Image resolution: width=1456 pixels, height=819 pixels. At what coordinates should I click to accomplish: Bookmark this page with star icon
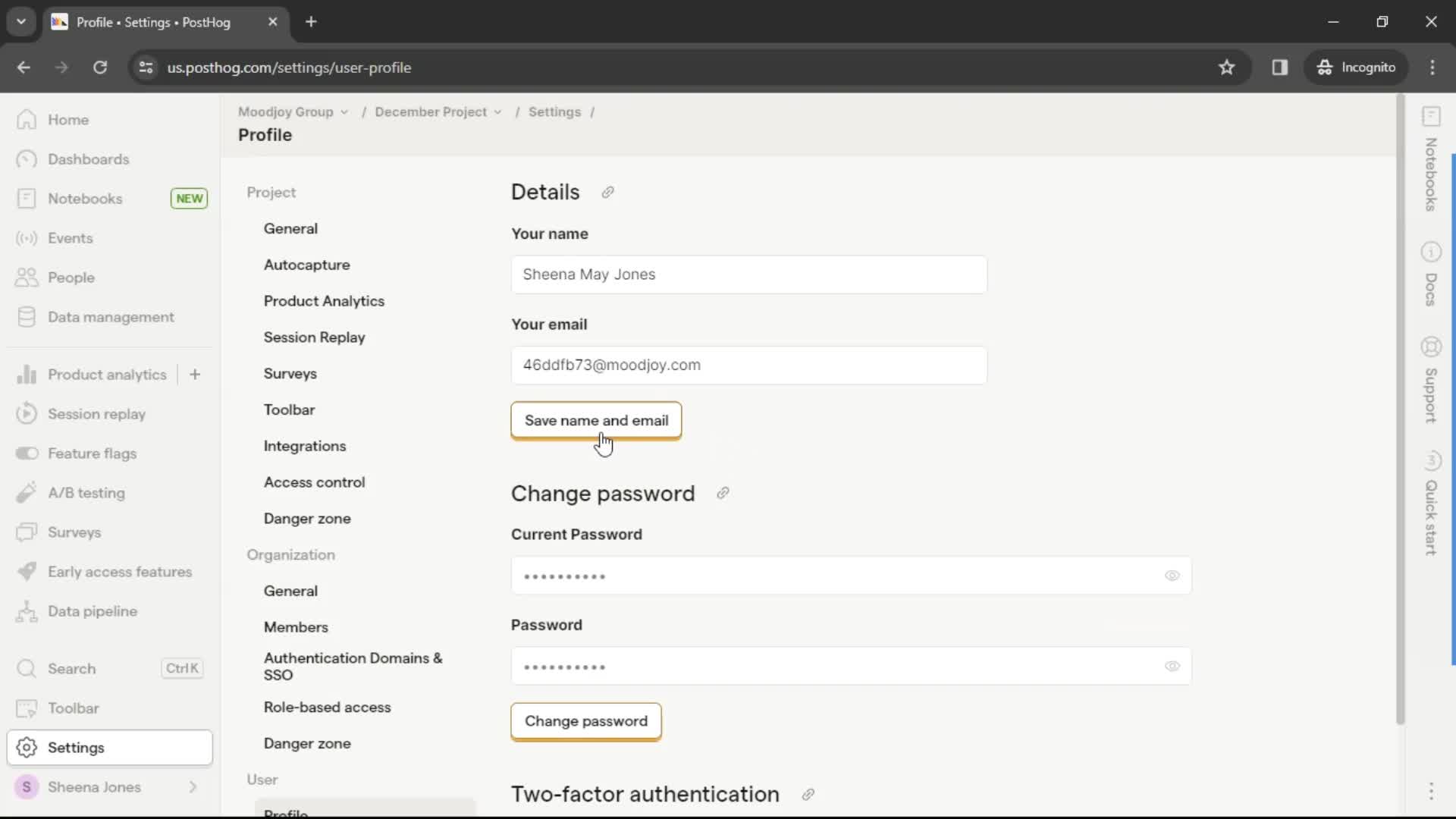1226,67
